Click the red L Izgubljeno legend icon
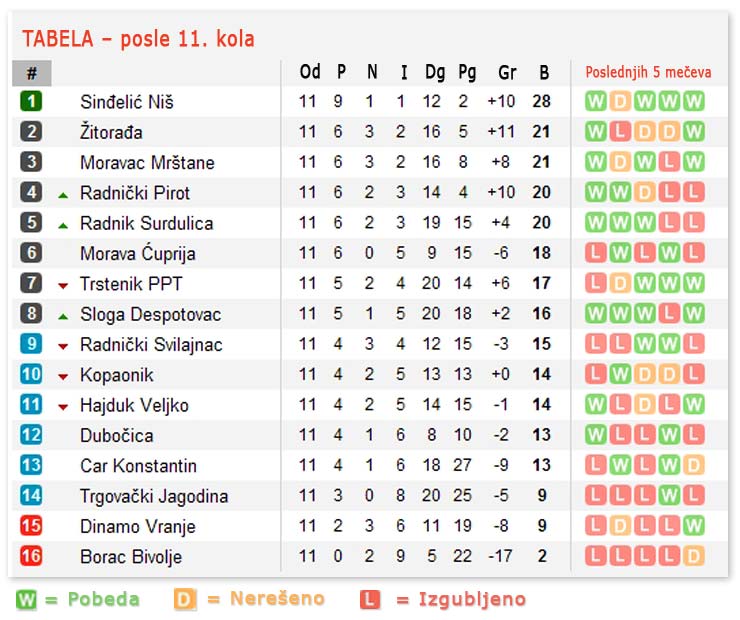The image size is (740, 620). [370, 600]
